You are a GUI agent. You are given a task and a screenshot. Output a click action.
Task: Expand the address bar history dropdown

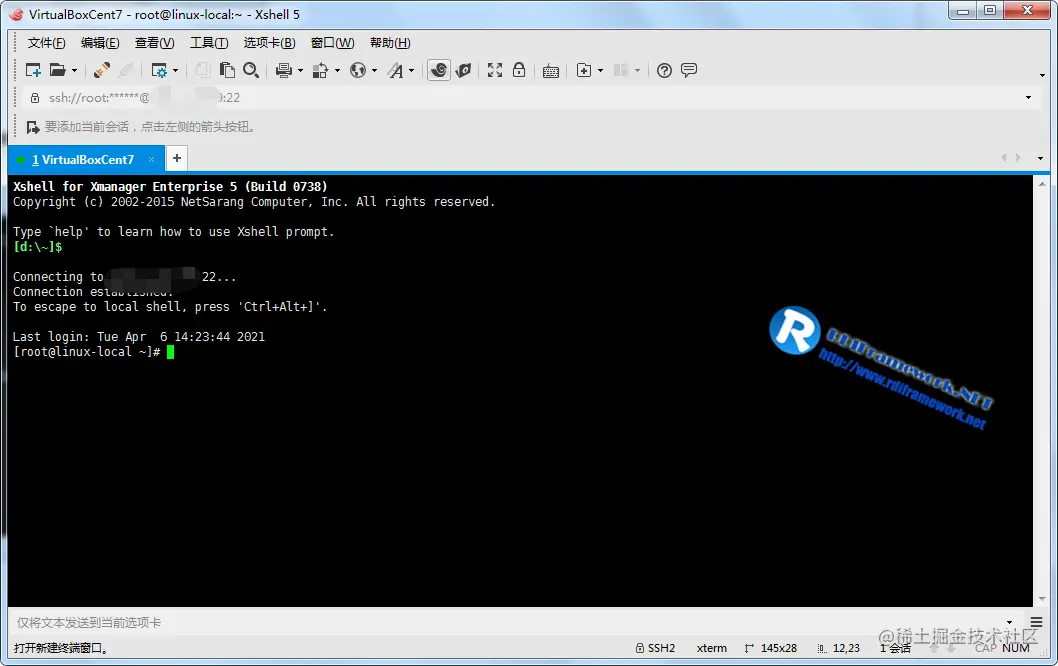pos(1028,98)
